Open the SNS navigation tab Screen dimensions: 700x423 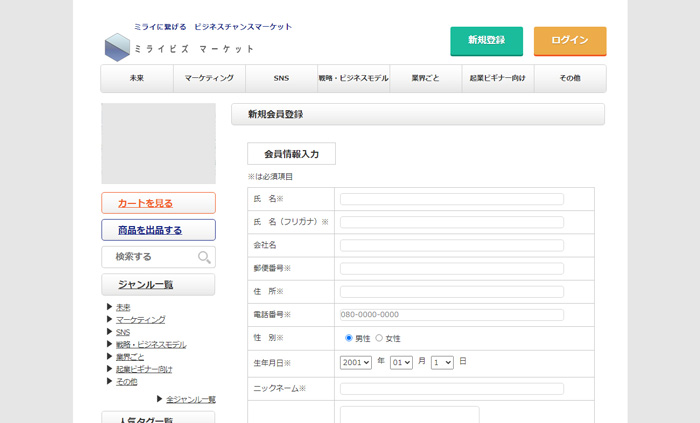[281, 78]
